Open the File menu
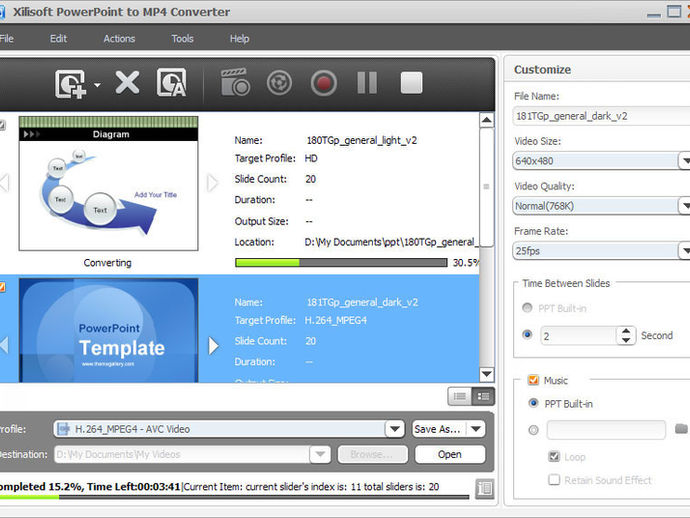Image resolution: width=690 pixels, height=518 pixels. tap(6, 39)
